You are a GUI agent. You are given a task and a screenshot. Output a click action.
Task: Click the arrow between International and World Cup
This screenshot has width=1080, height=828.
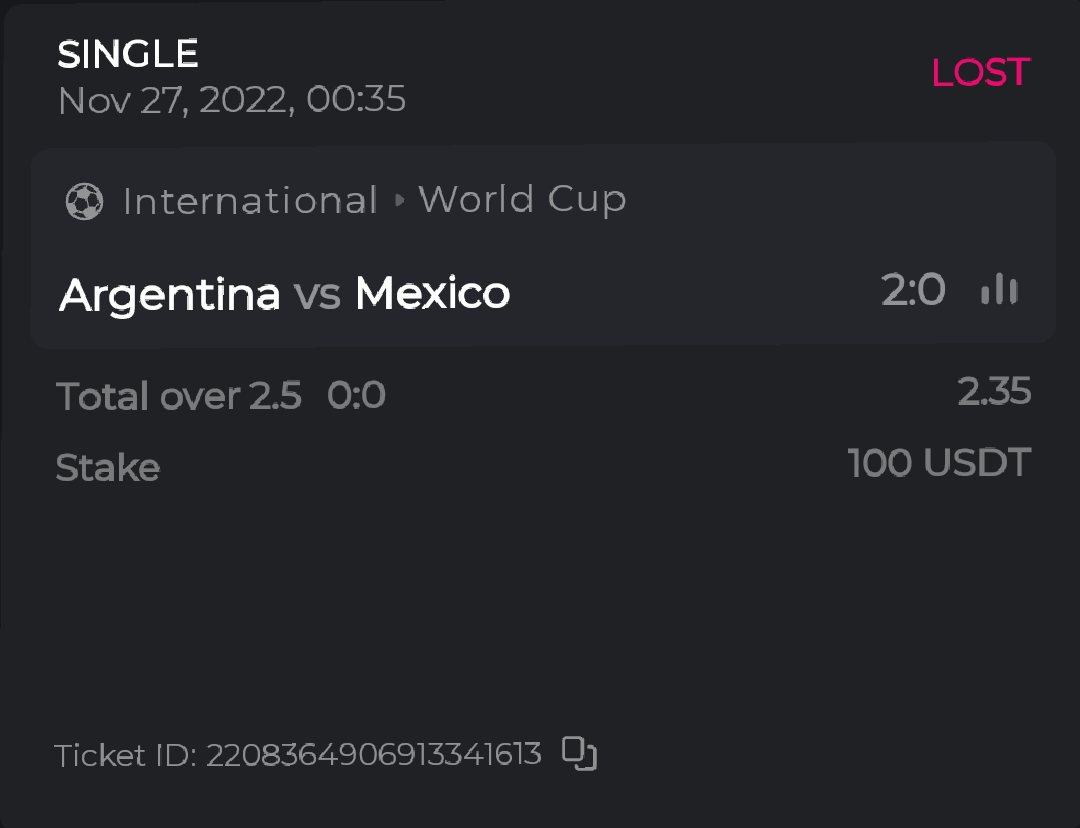point(399,200)
